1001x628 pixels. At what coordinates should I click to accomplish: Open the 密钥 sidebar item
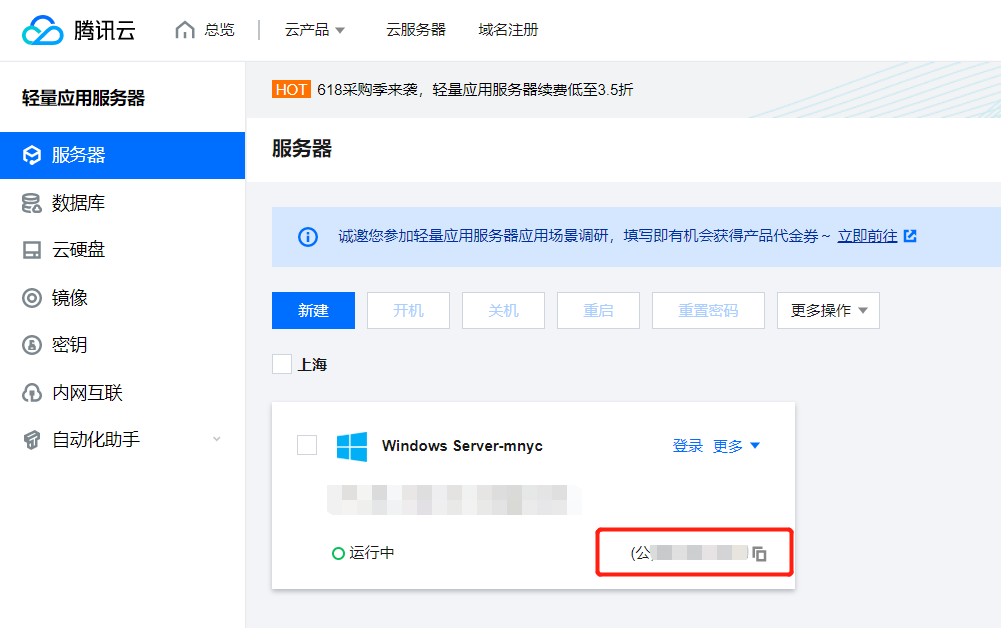coord(123,345)
